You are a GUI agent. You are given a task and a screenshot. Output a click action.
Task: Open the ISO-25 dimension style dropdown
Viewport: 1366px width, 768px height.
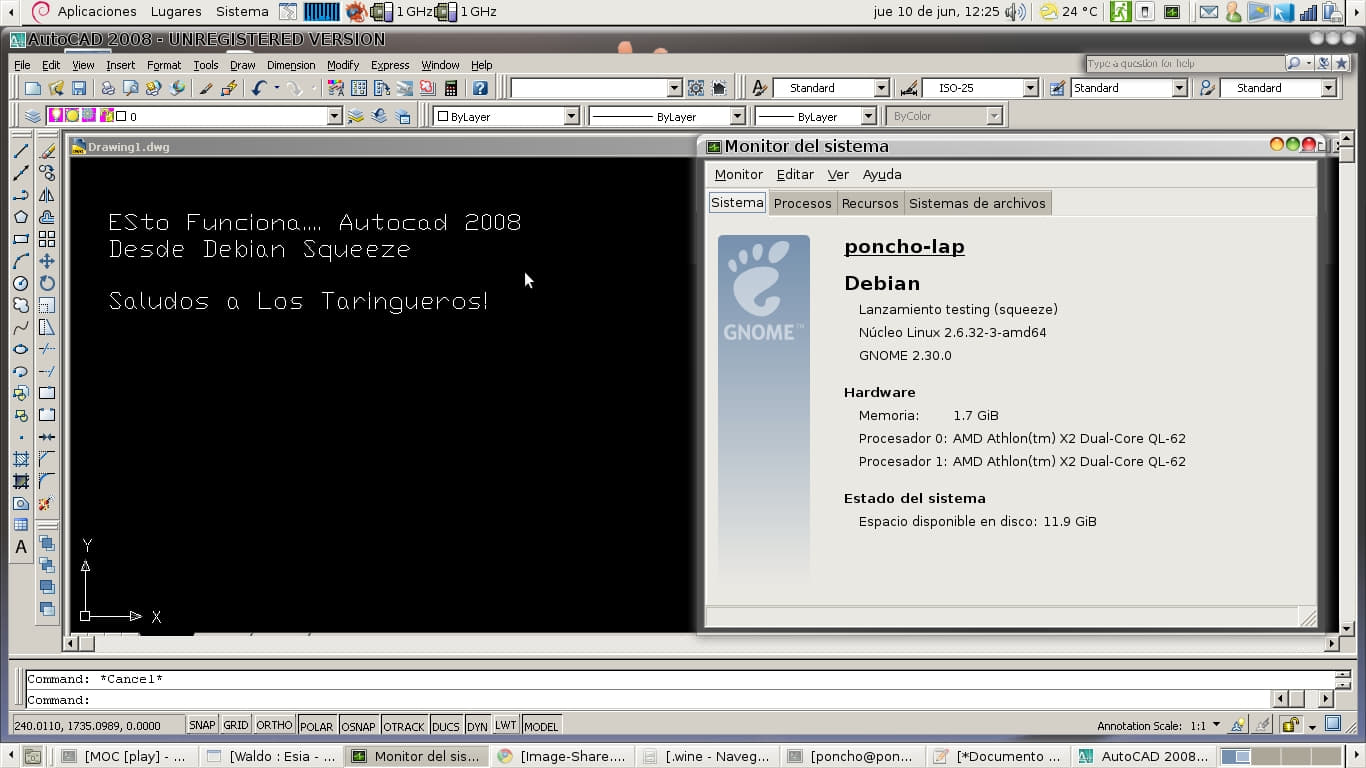point(1030,88)
